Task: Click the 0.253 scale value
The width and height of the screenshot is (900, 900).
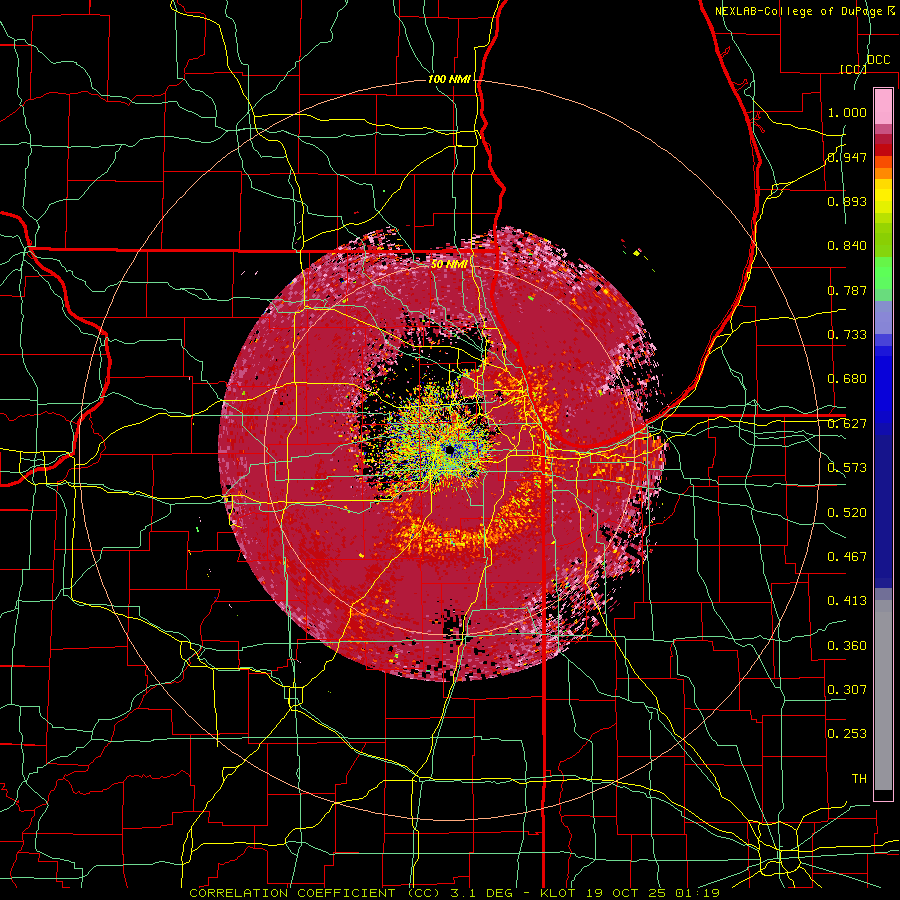Action: tap(847, 734)
